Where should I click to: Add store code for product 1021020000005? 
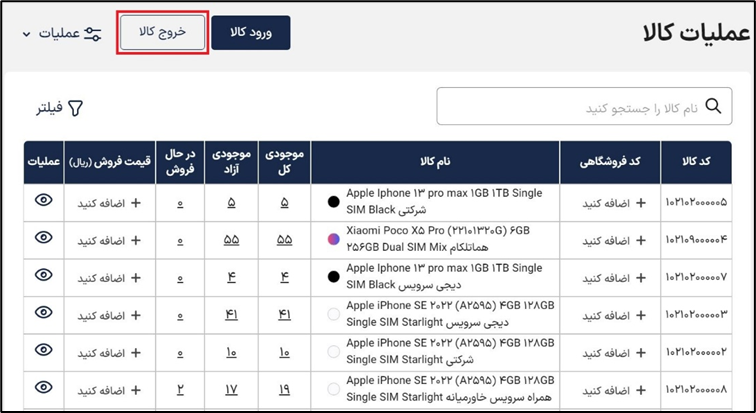point(614,203)
